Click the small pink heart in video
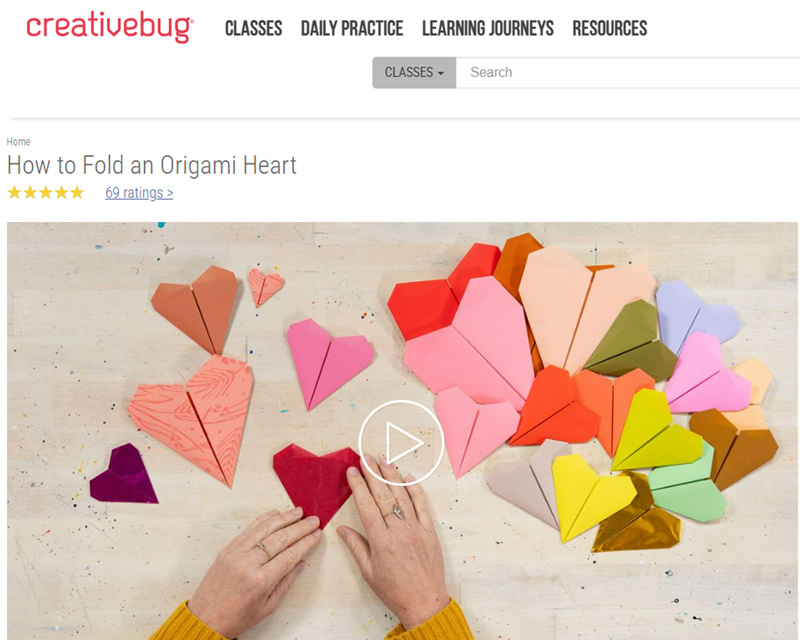The width and height of the screenshot is (800, 640). click(x=264, y=287)
